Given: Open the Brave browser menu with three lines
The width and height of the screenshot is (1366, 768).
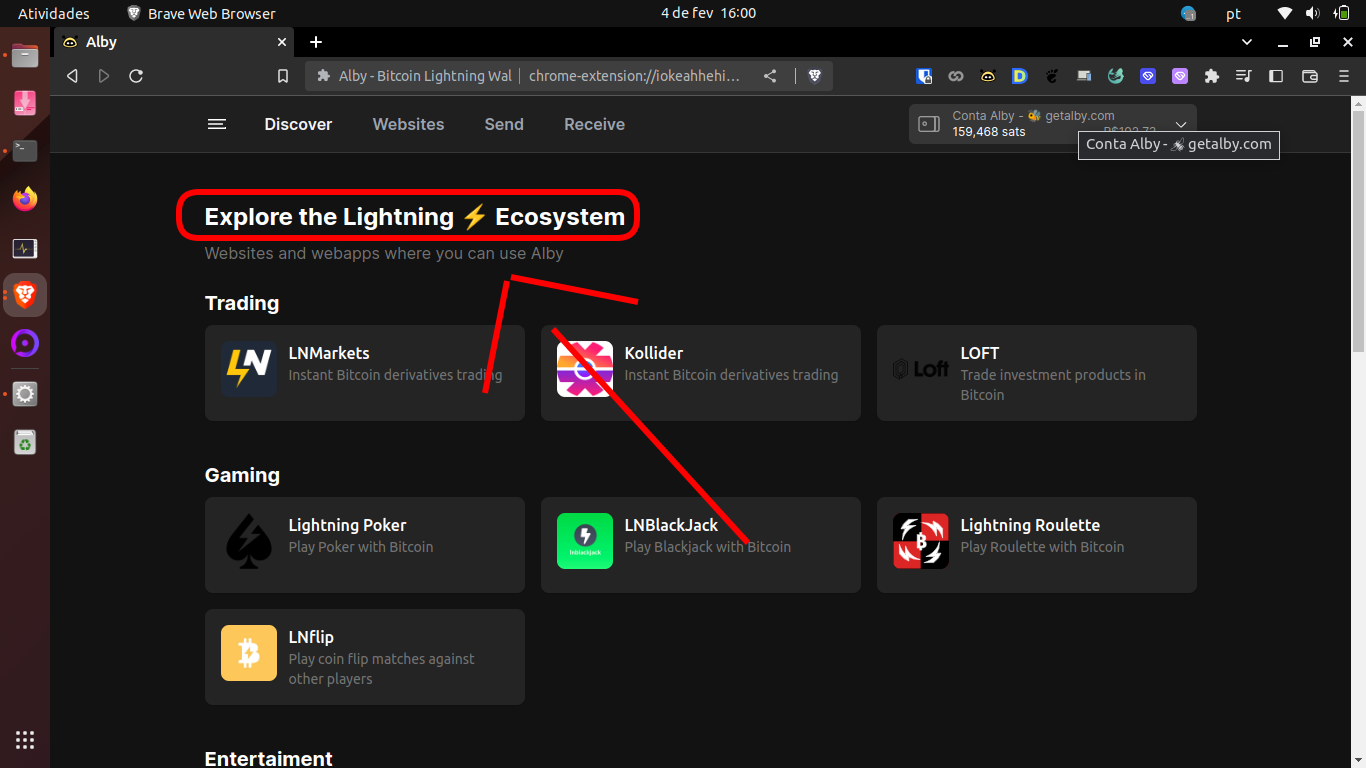Looking at the screenshot, I should (x=1342, y=75).
